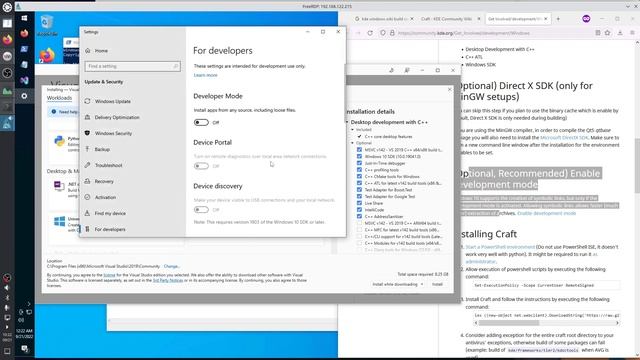Close the Installation details installer dialog

click(x=450, y=89)
